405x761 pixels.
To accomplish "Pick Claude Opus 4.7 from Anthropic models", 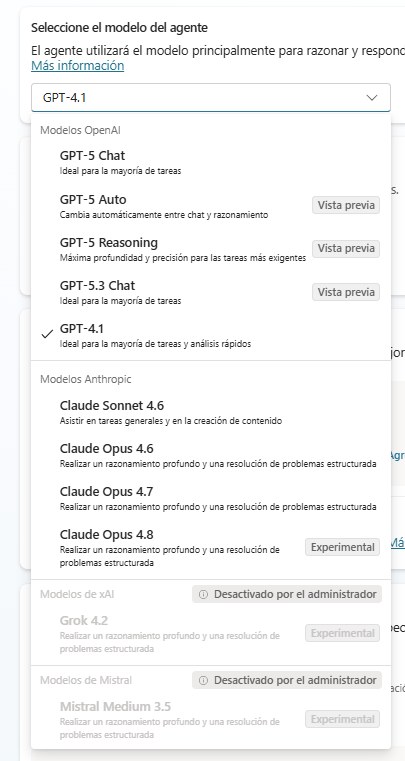I will (x=211, y=498).
